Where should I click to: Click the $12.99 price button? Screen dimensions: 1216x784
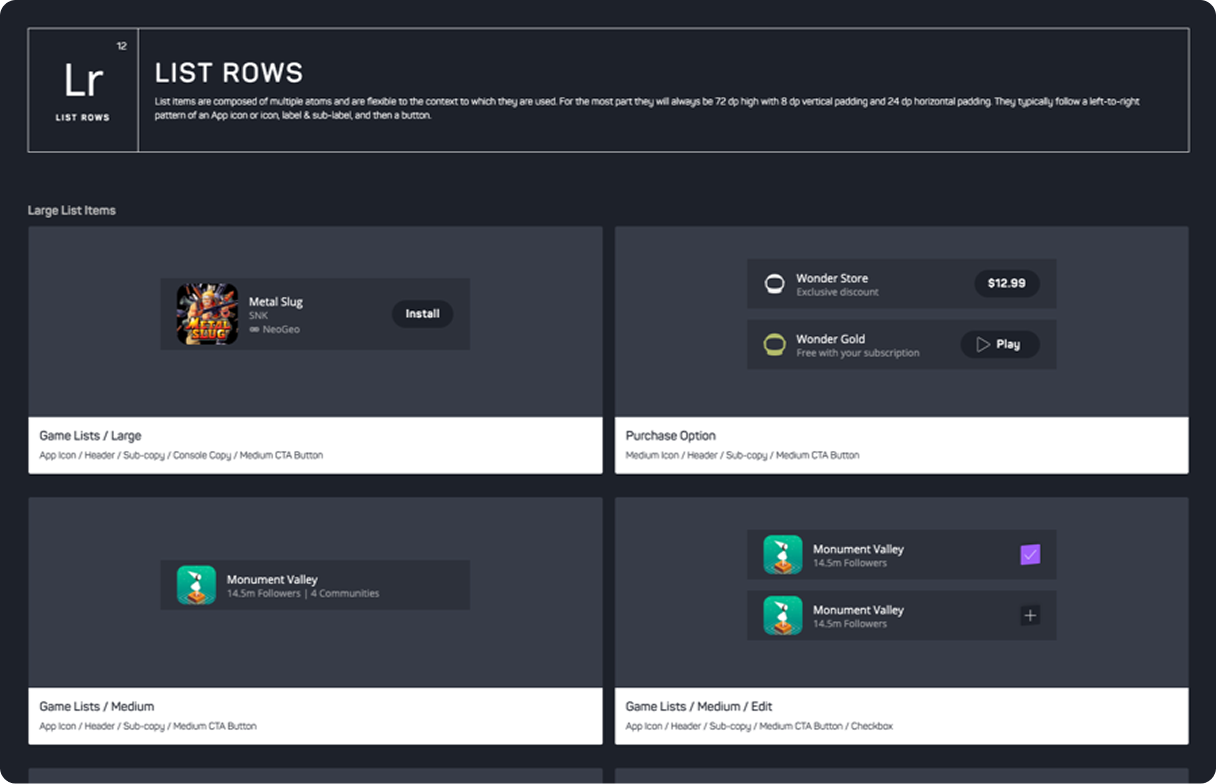pos(1006,284)
